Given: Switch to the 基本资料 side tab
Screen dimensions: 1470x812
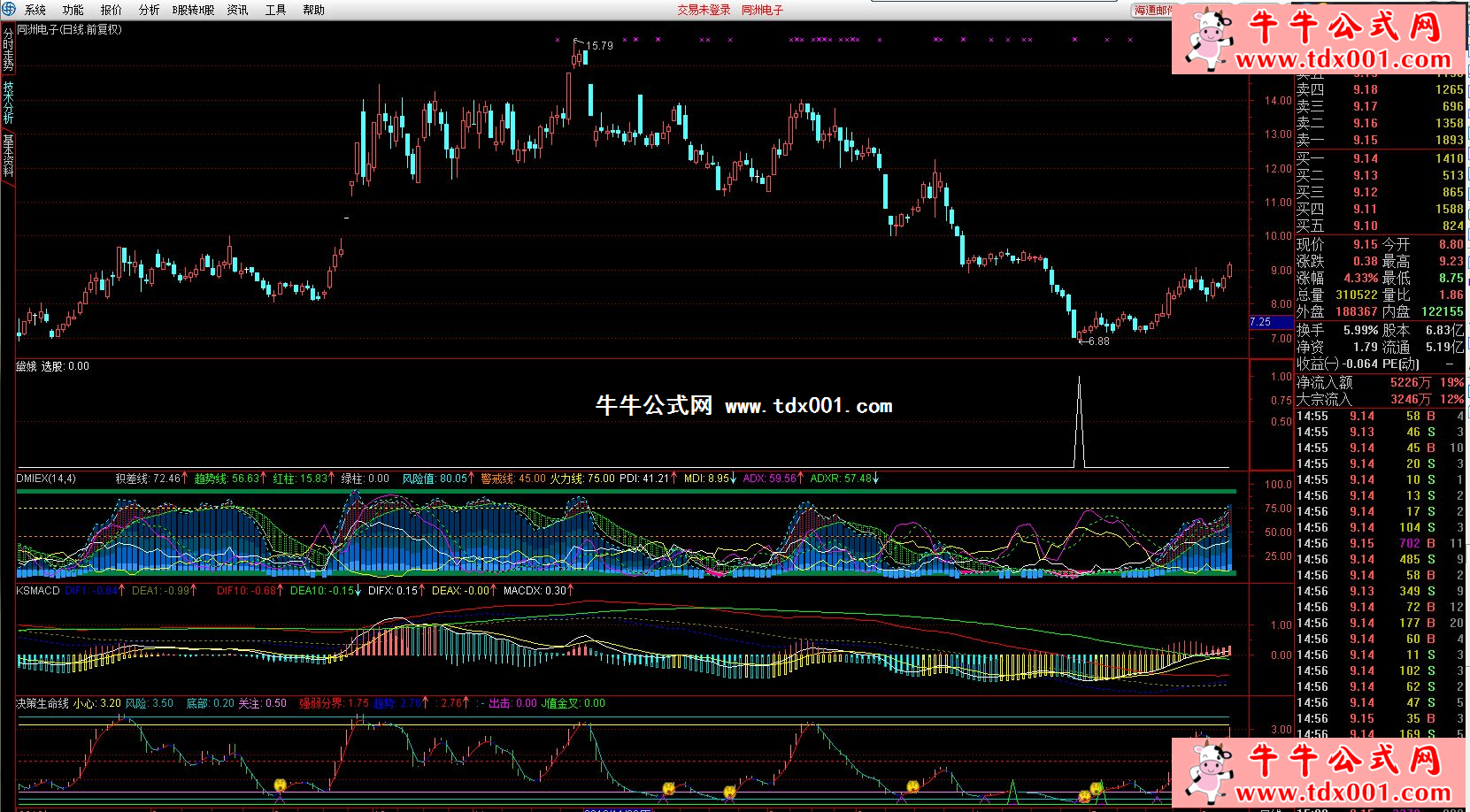Looking at the screenshot, I should [x=8, y=155].
